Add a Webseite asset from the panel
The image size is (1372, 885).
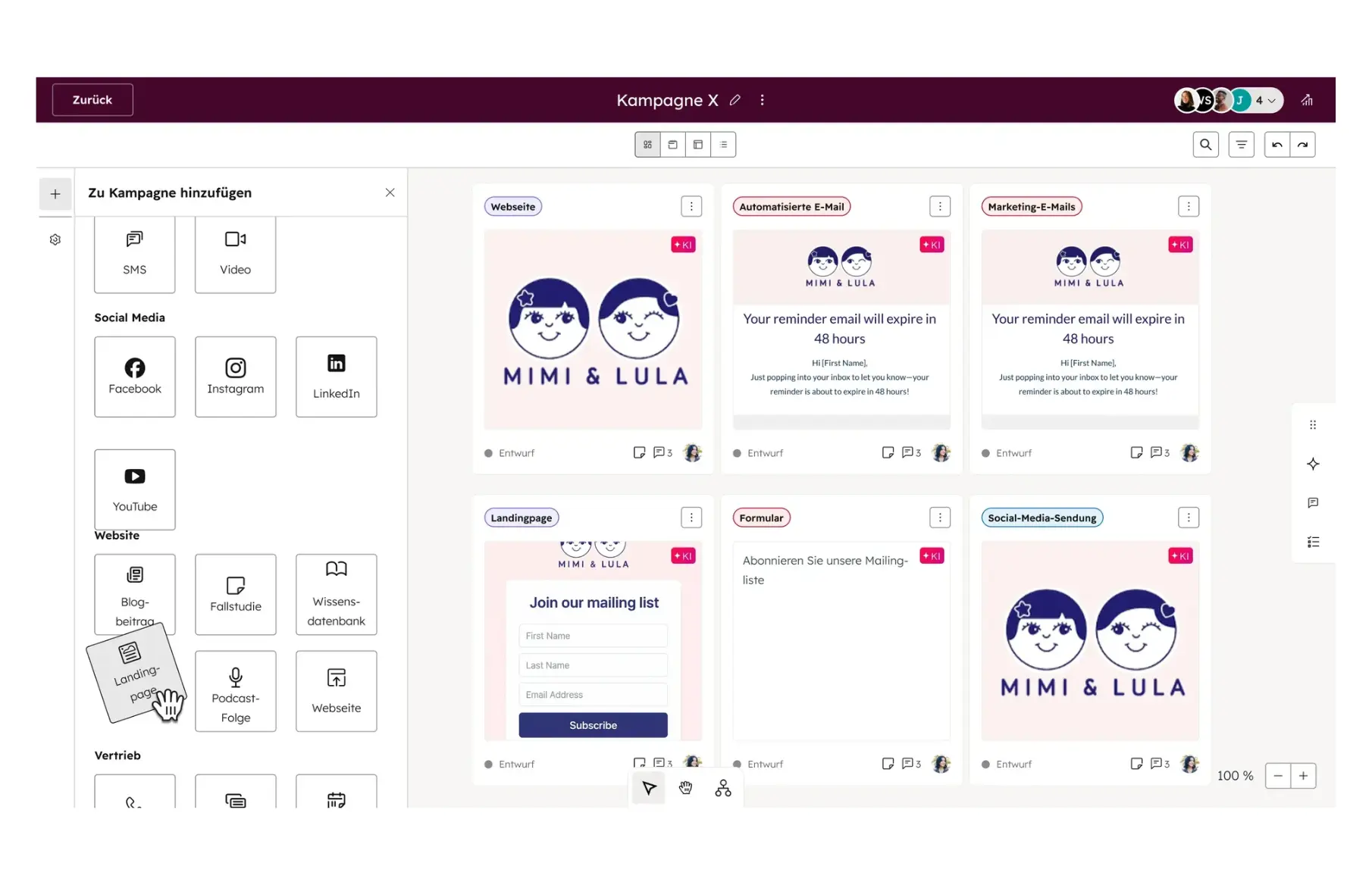tap(337, 691)
